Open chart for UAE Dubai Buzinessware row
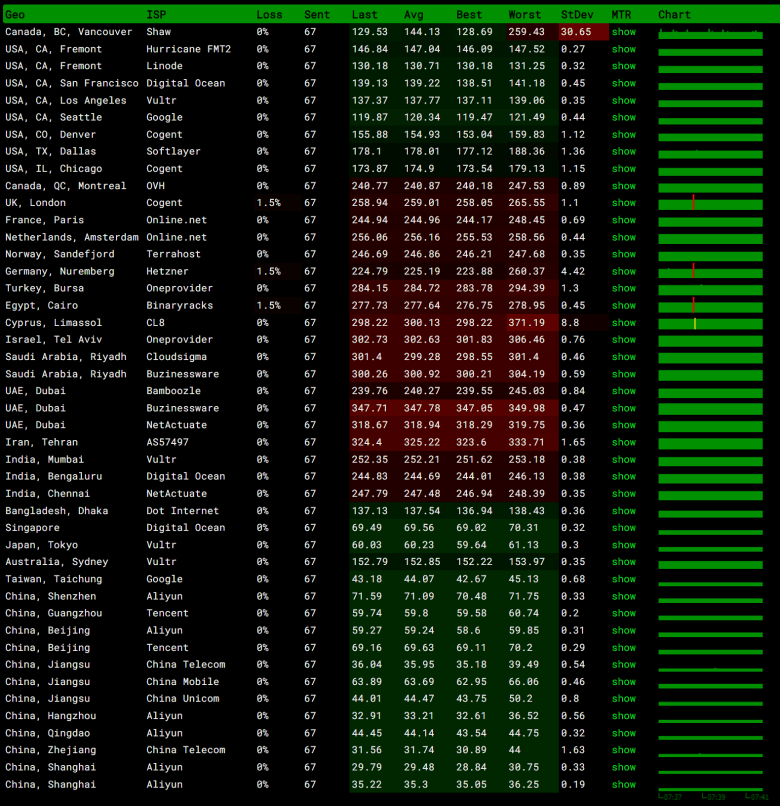The width and height of the screenshot is (780, 806). click(x=710, y=409)
